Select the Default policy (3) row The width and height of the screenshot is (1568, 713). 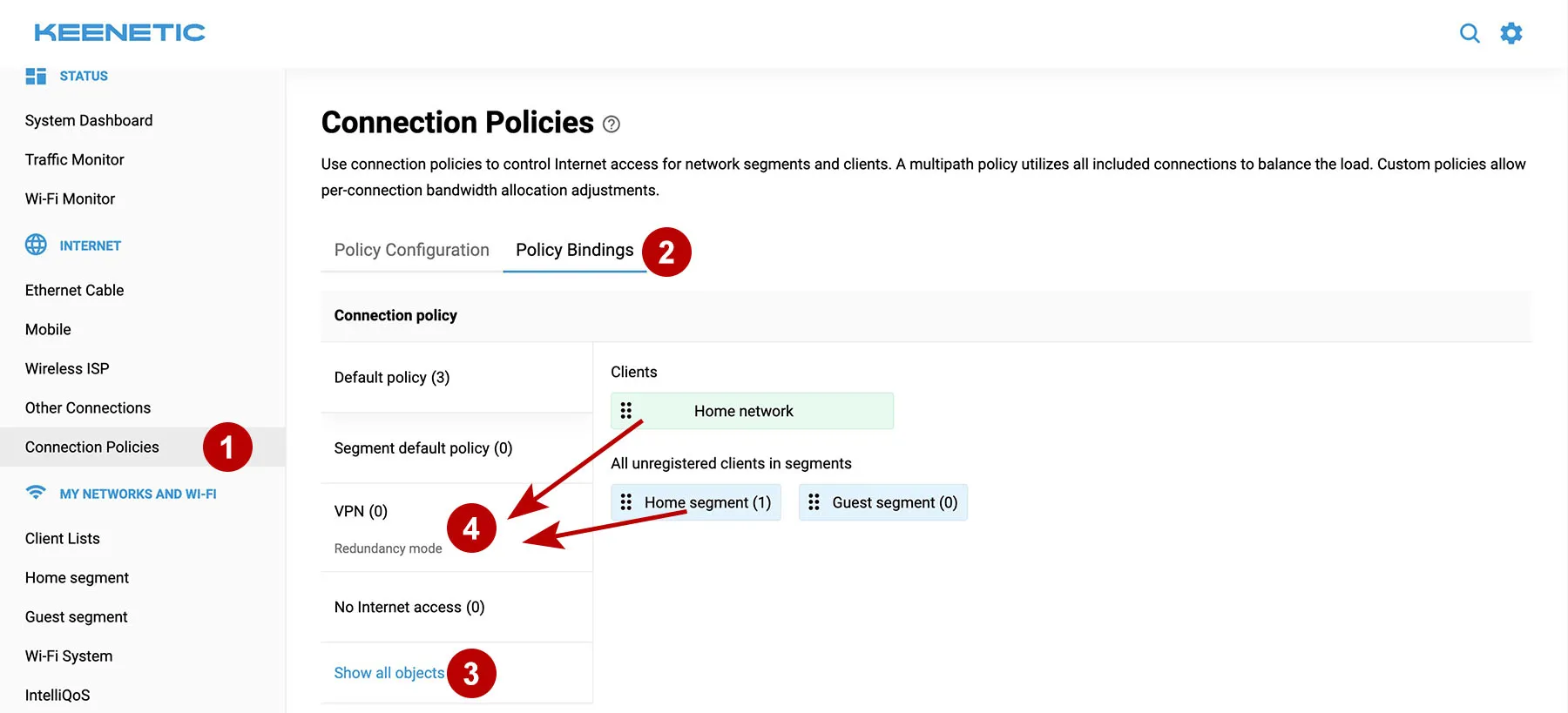click(x=392, y=377)
